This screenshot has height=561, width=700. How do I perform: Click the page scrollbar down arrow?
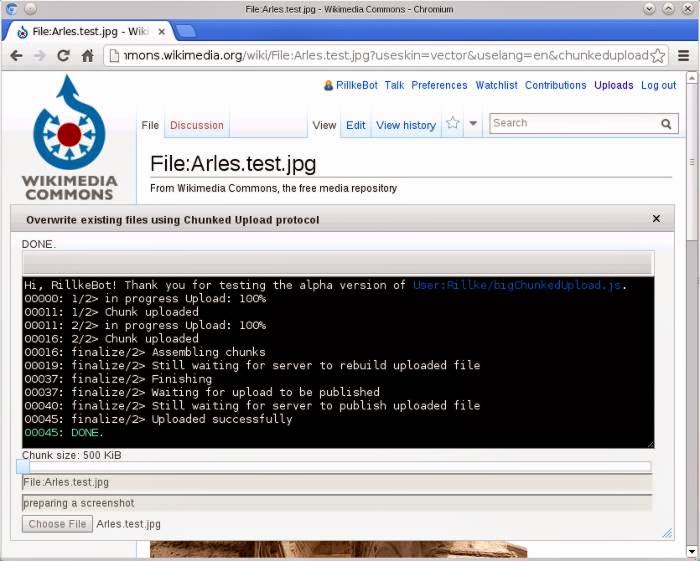coord(691,551)
